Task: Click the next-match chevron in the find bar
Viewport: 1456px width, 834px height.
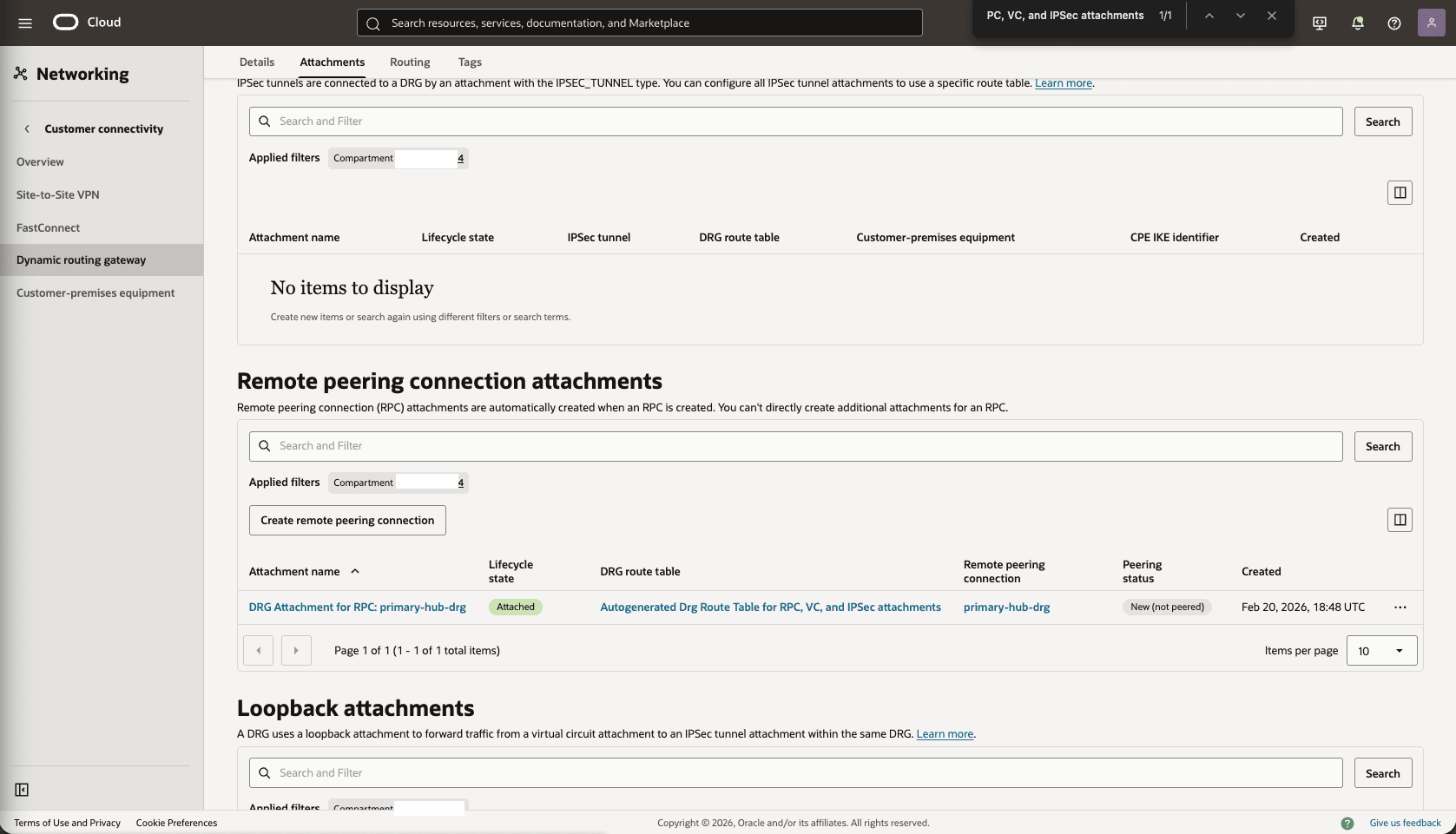Action: pos(1240,16)
